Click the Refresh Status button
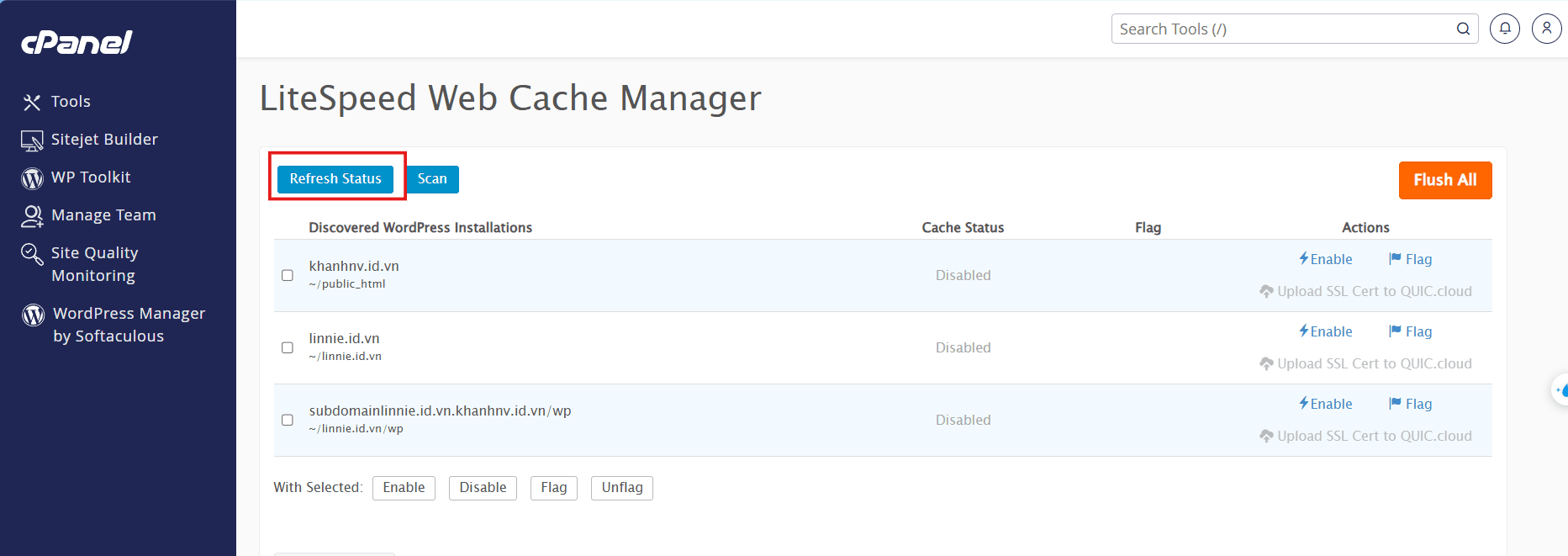The image size is (1568, 556). pos(335,178)
